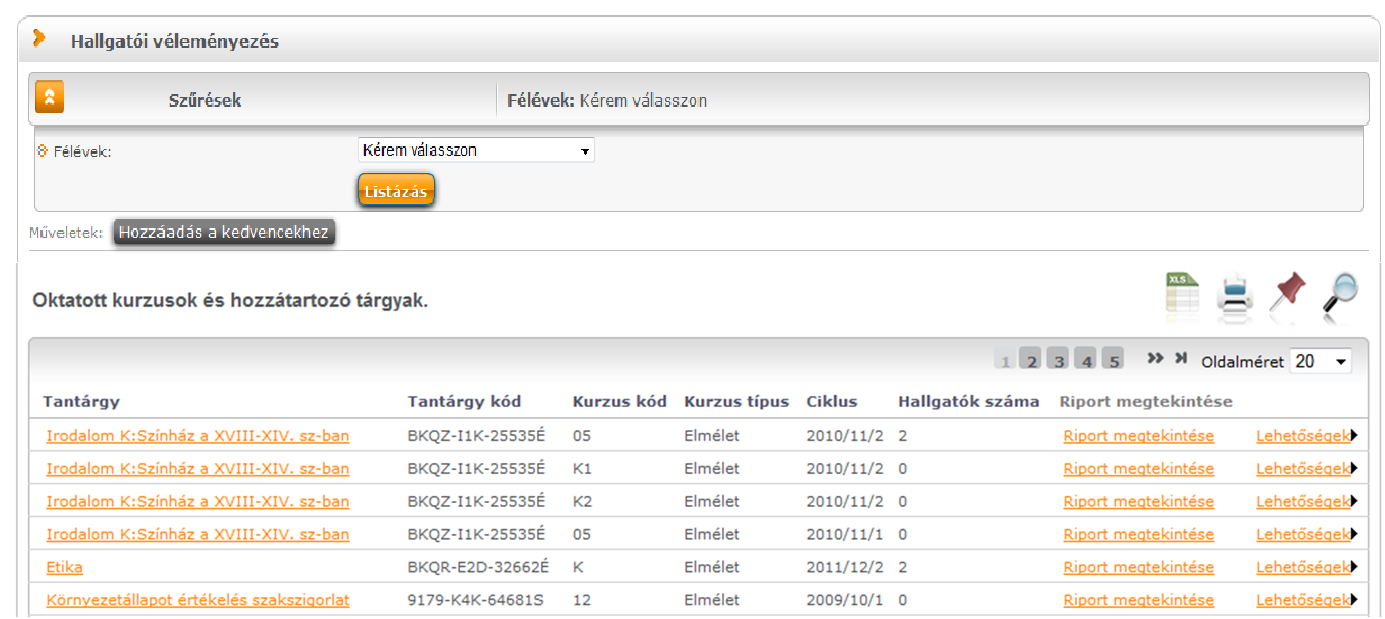Jump to the last page arrow
Viewport: 1385px width, 619px height.
coord(1181,358)
